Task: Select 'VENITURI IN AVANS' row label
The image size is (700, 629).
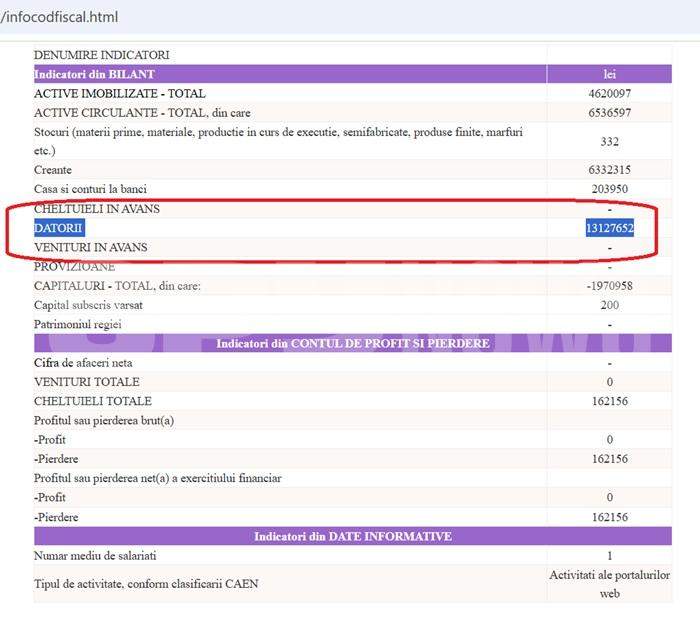Action: click(91, 247)
